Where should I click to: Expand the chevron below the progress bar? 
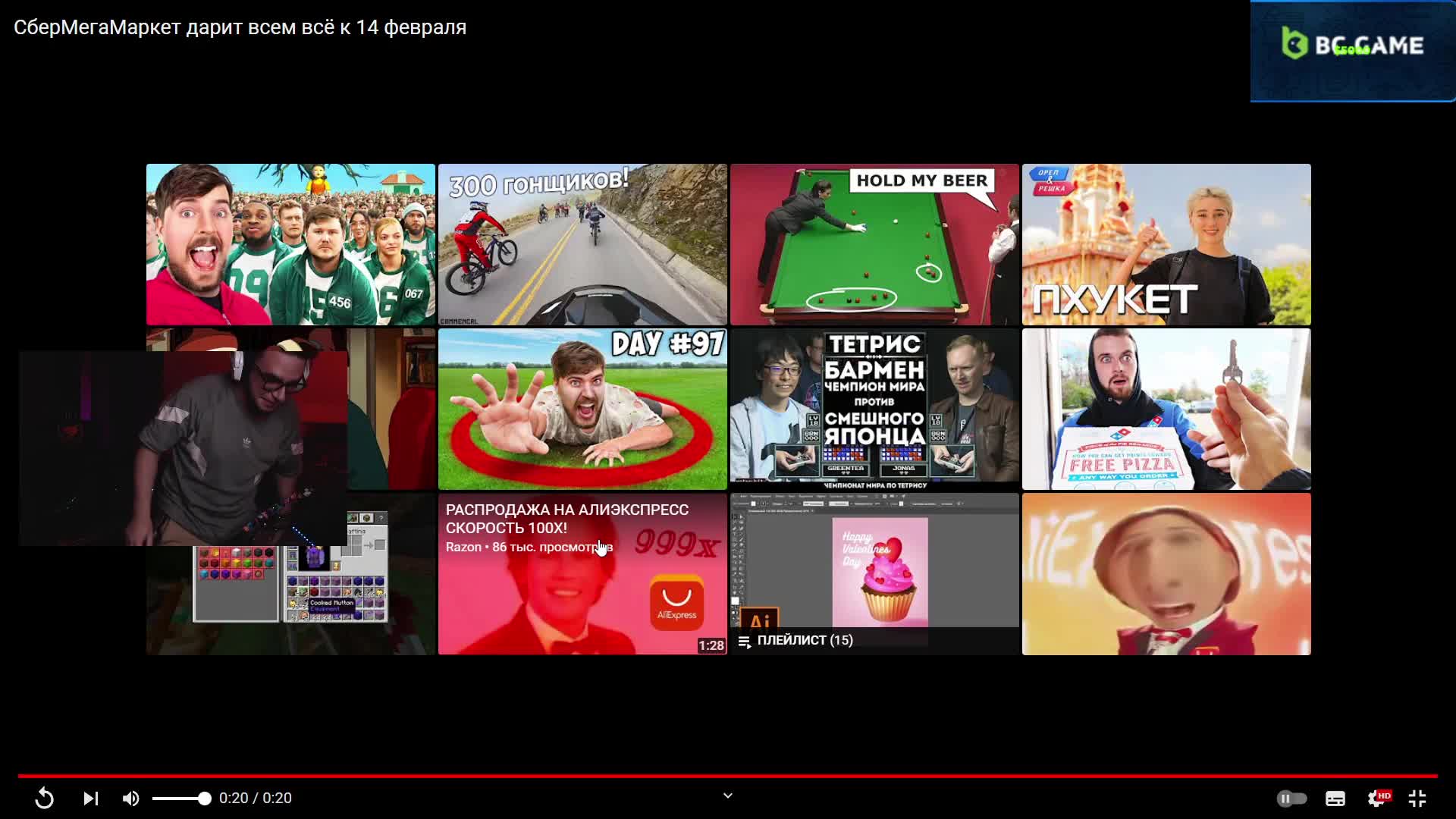click(728, 795)
